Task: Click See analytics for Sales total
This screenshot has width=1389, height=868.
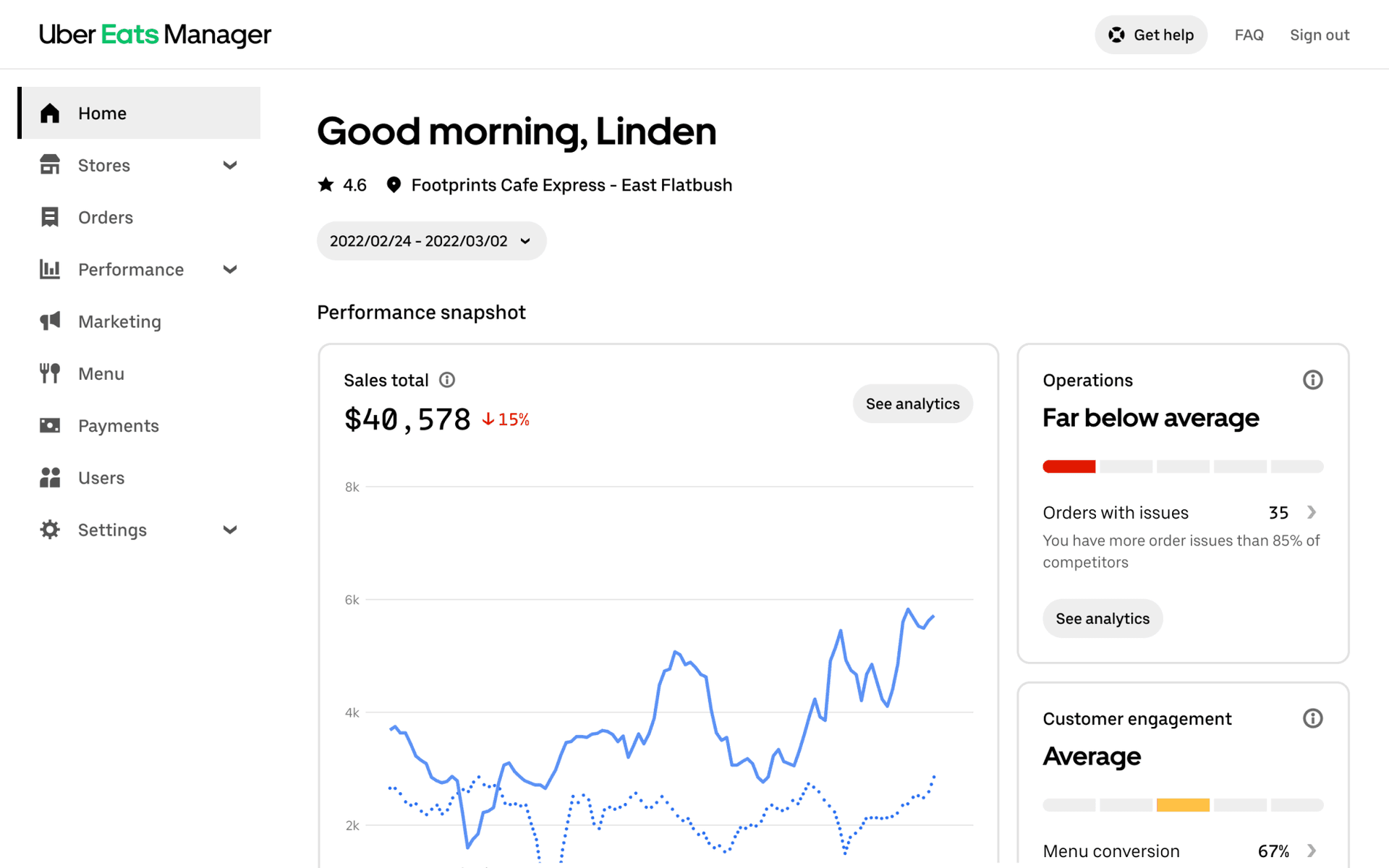Action: point(912,404)
